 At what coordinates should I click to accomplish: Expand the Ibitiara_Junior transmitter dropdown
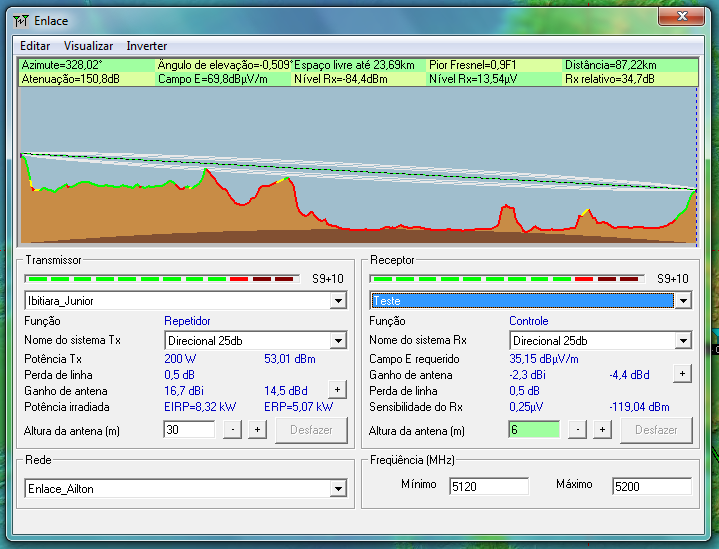pos(338,301)
